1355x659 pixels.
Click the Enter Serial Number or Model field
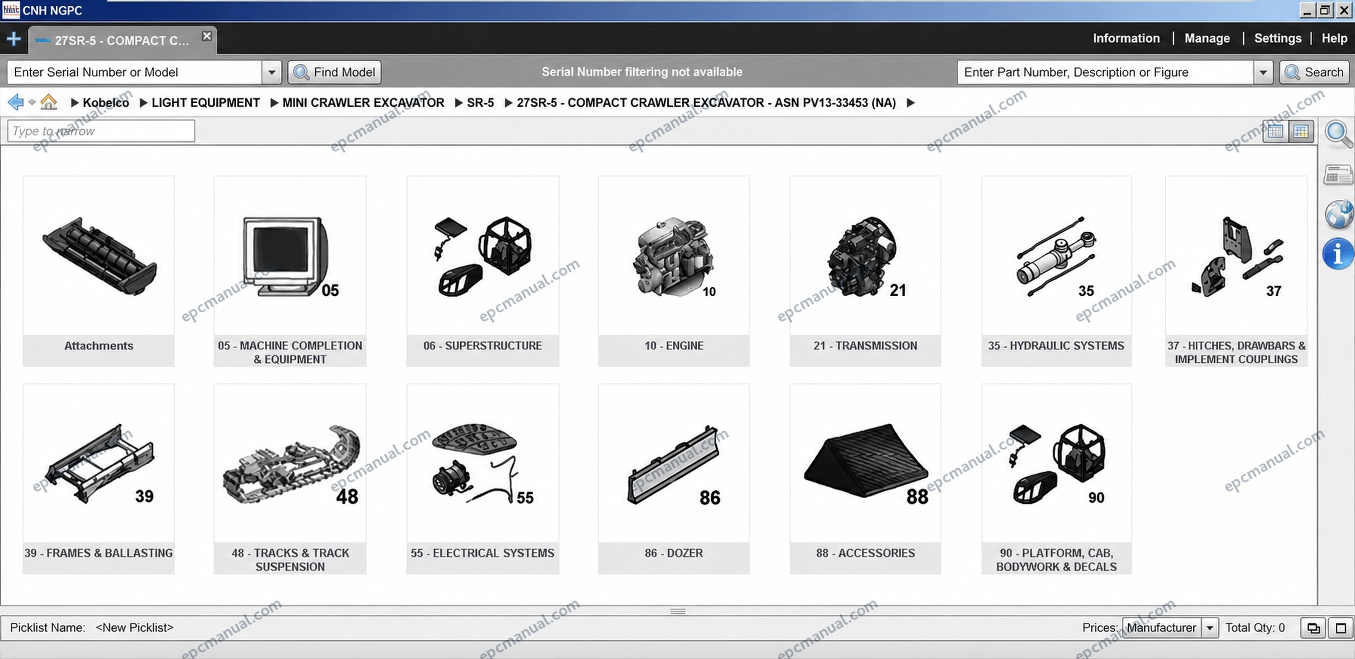pyautogui.click(x=135, y=72)
